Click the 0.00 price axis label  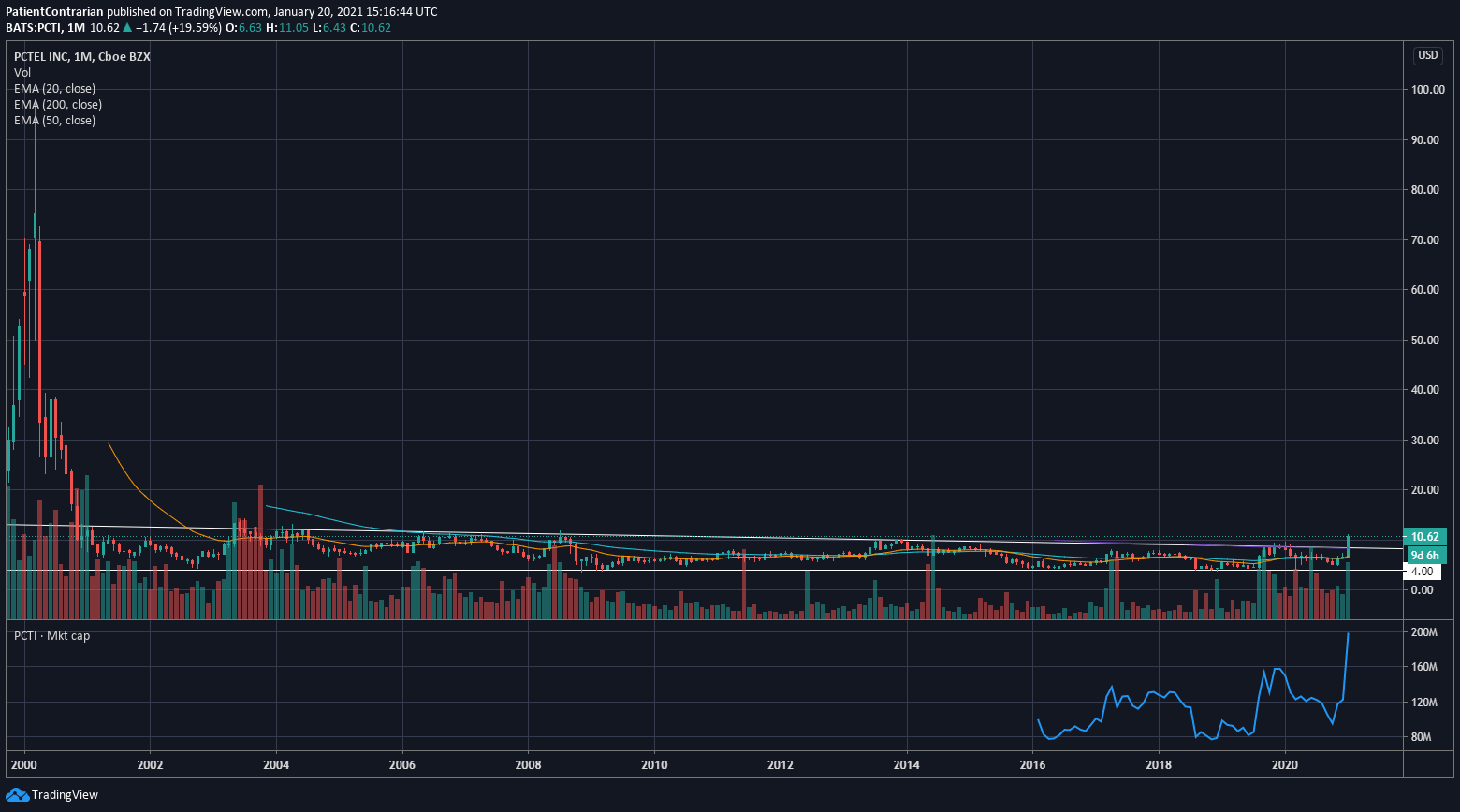pyautogui.click(x=1423, y=590)
